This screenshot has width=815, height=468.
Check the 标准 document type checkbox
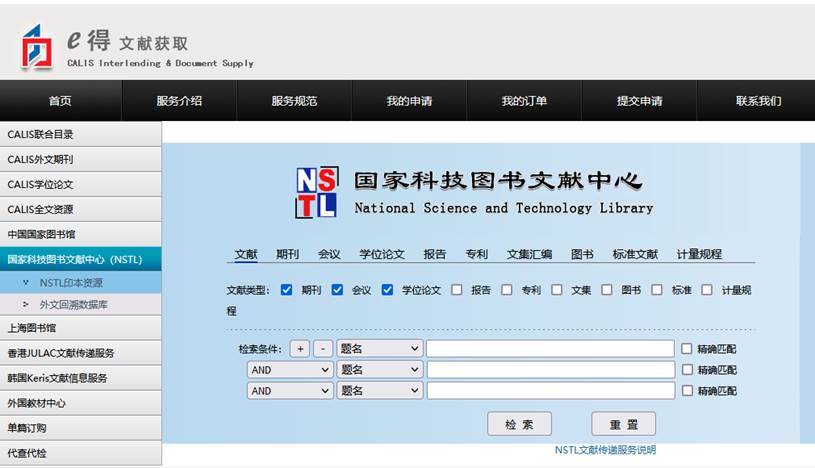(x=657, y=290)
